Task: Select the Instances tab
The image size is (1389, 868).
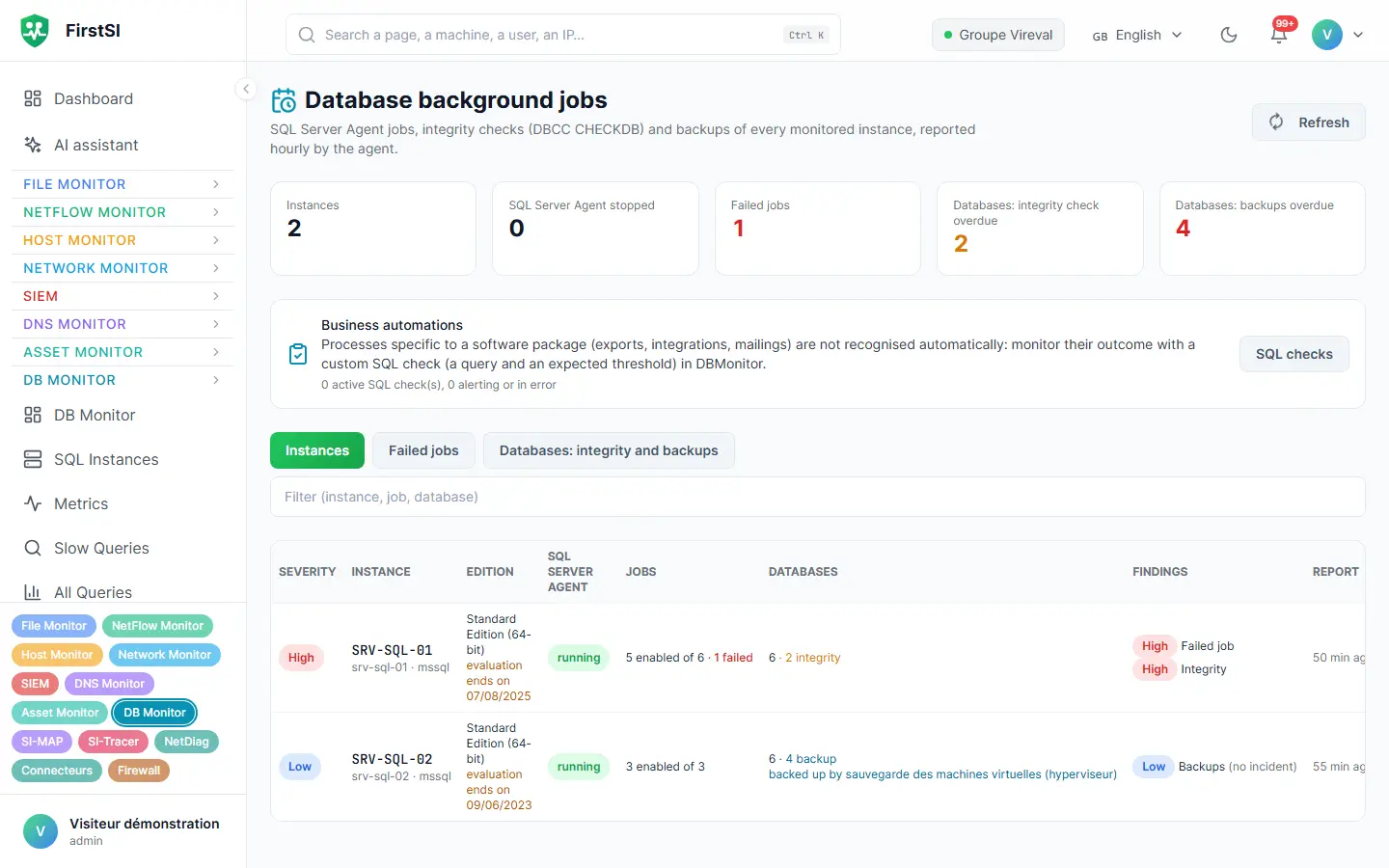Action: (x=317, y=450)
